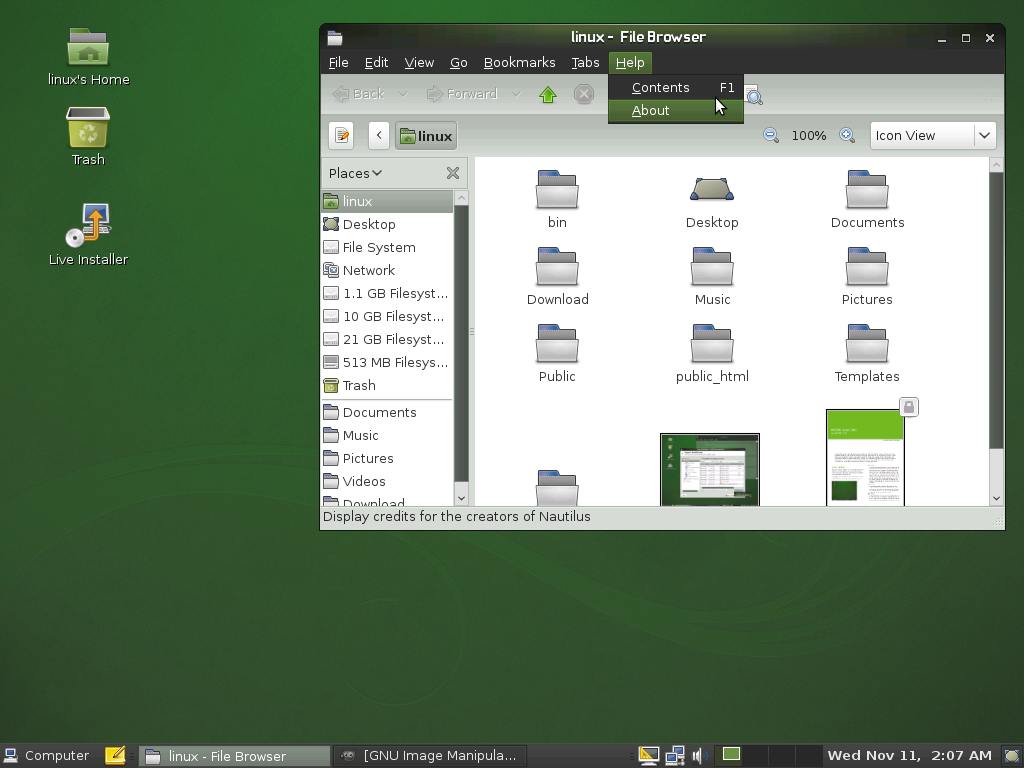This screenshot has width=1024, height=768.
Task: Open the Bookmarks menu
Action: pos(519,63)
